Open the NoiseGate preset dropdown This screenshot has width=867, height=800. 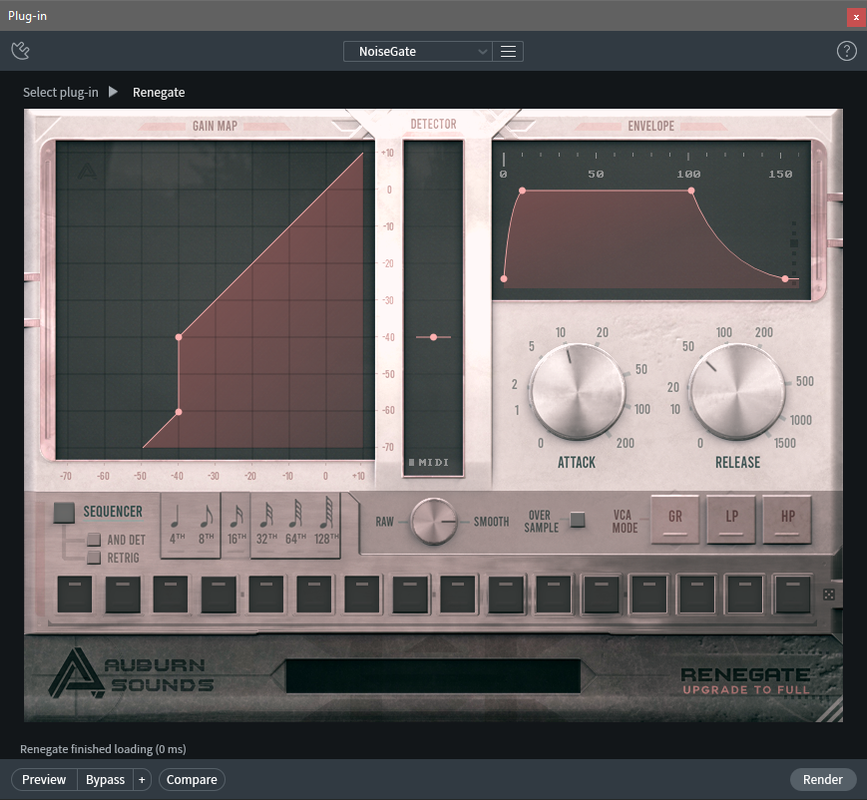[x=417, y=51]
